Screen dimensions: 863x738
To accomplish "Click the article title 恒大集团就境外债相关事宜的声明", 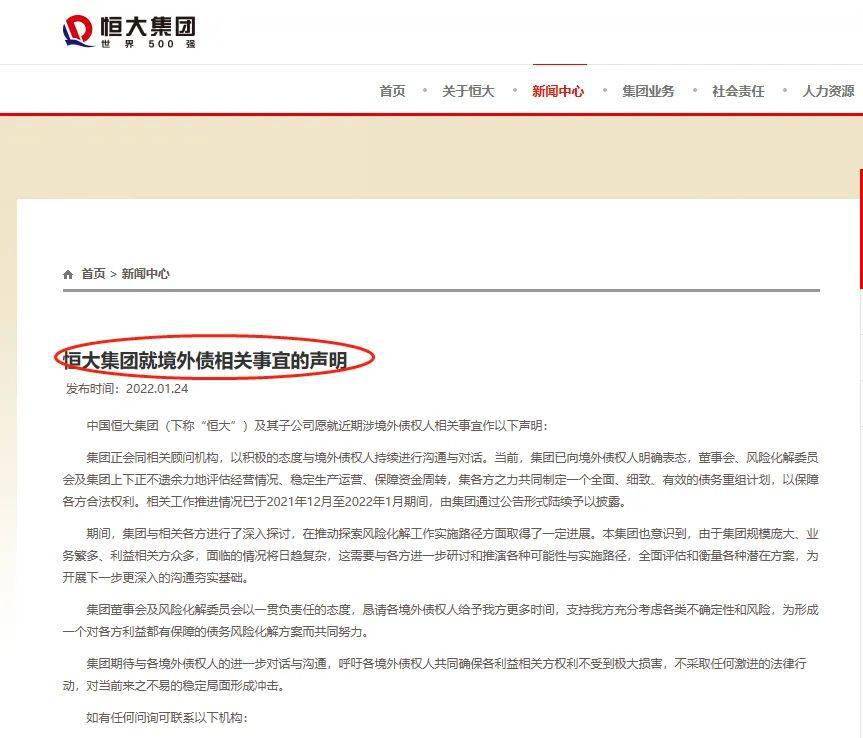I will click(x=205, y=360).
